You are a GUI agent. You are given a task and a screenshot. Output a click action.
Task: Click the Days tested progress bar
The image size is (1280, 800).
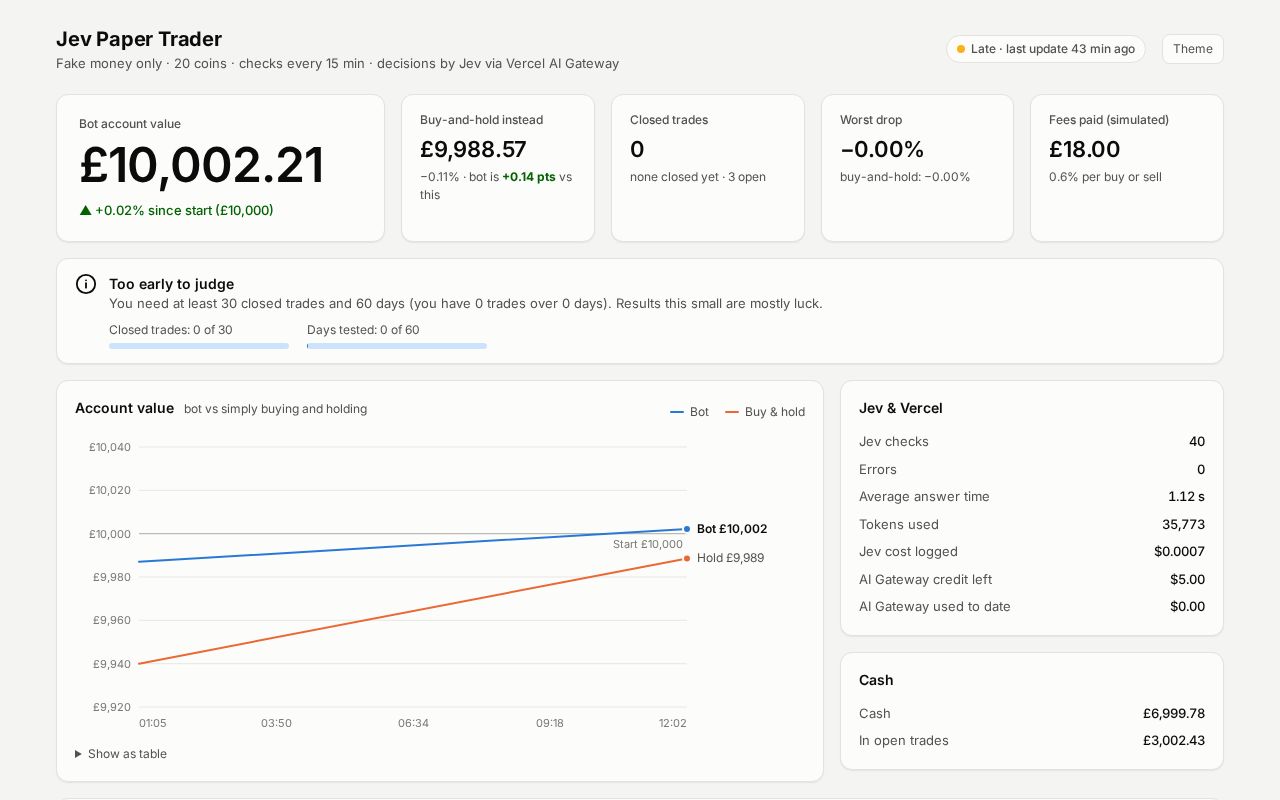[397, 346]
